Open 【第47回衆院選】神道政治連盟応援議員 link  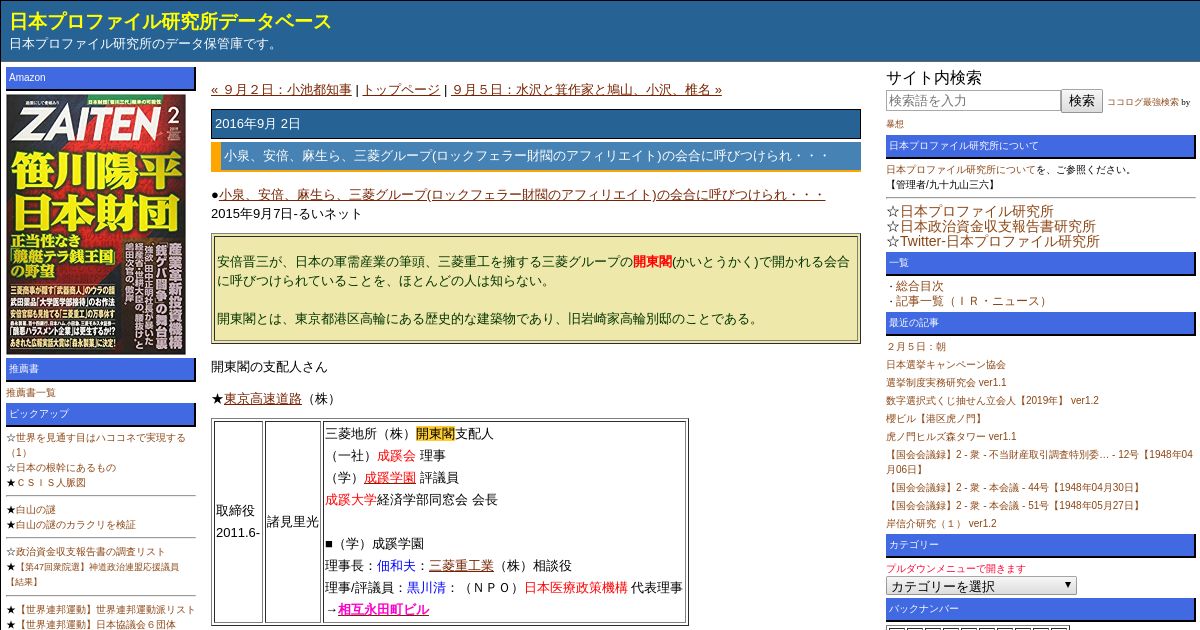click(x=92, y=574)
